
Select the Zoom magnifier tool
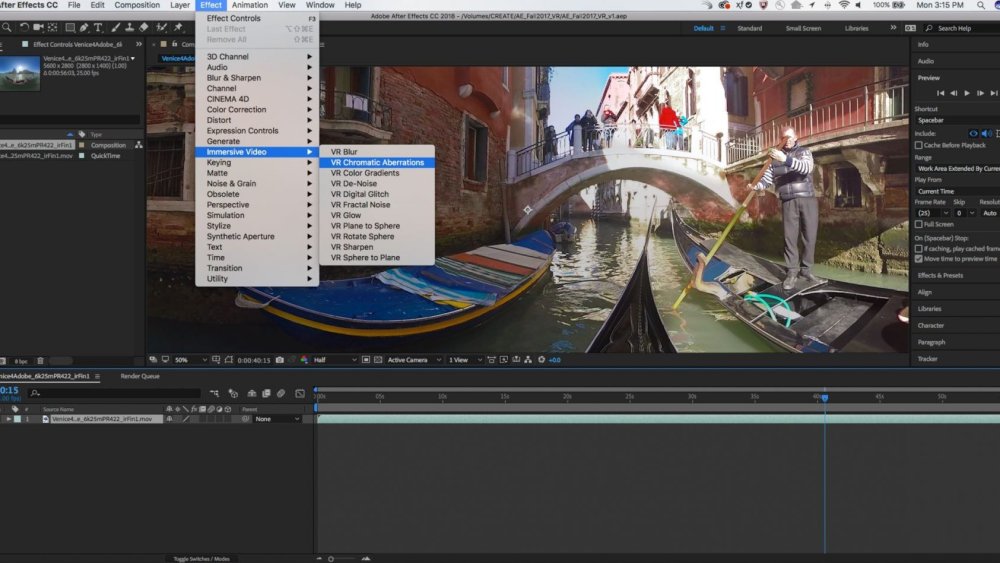[x=6, y=27]
